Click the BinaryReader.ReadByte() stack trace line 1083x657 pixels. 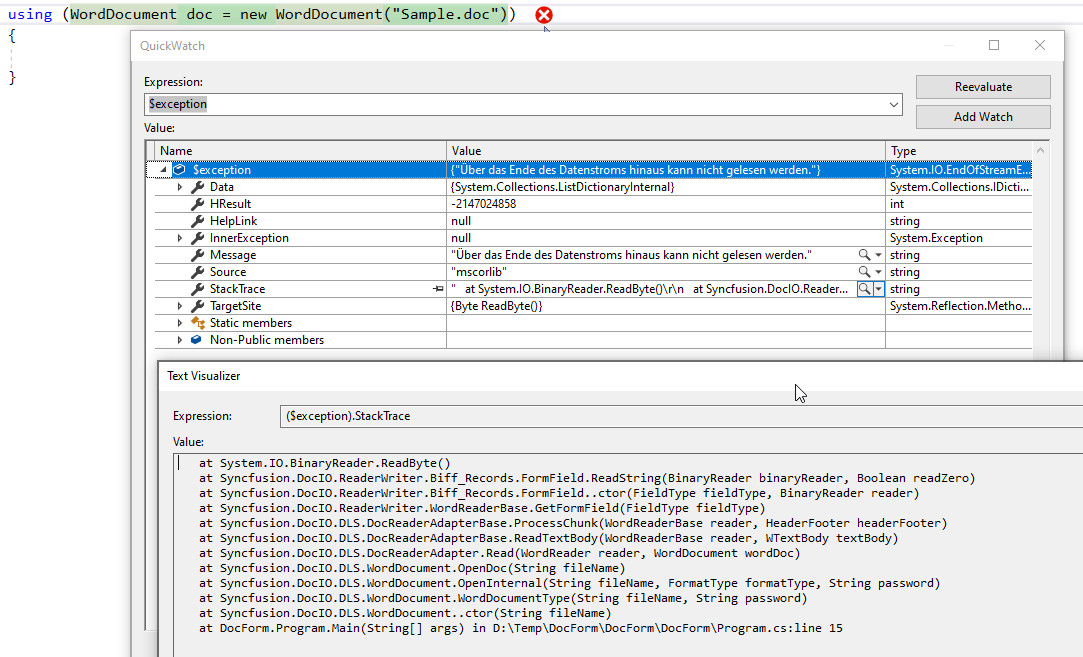pos(324,464)
